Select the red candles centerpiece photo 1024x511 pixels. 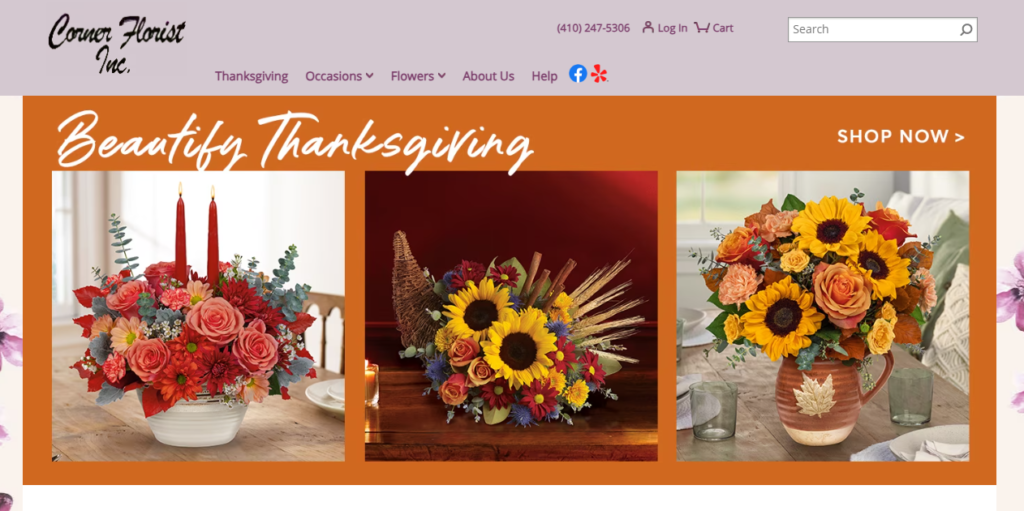pyautogui.click(x=199, y=316)
